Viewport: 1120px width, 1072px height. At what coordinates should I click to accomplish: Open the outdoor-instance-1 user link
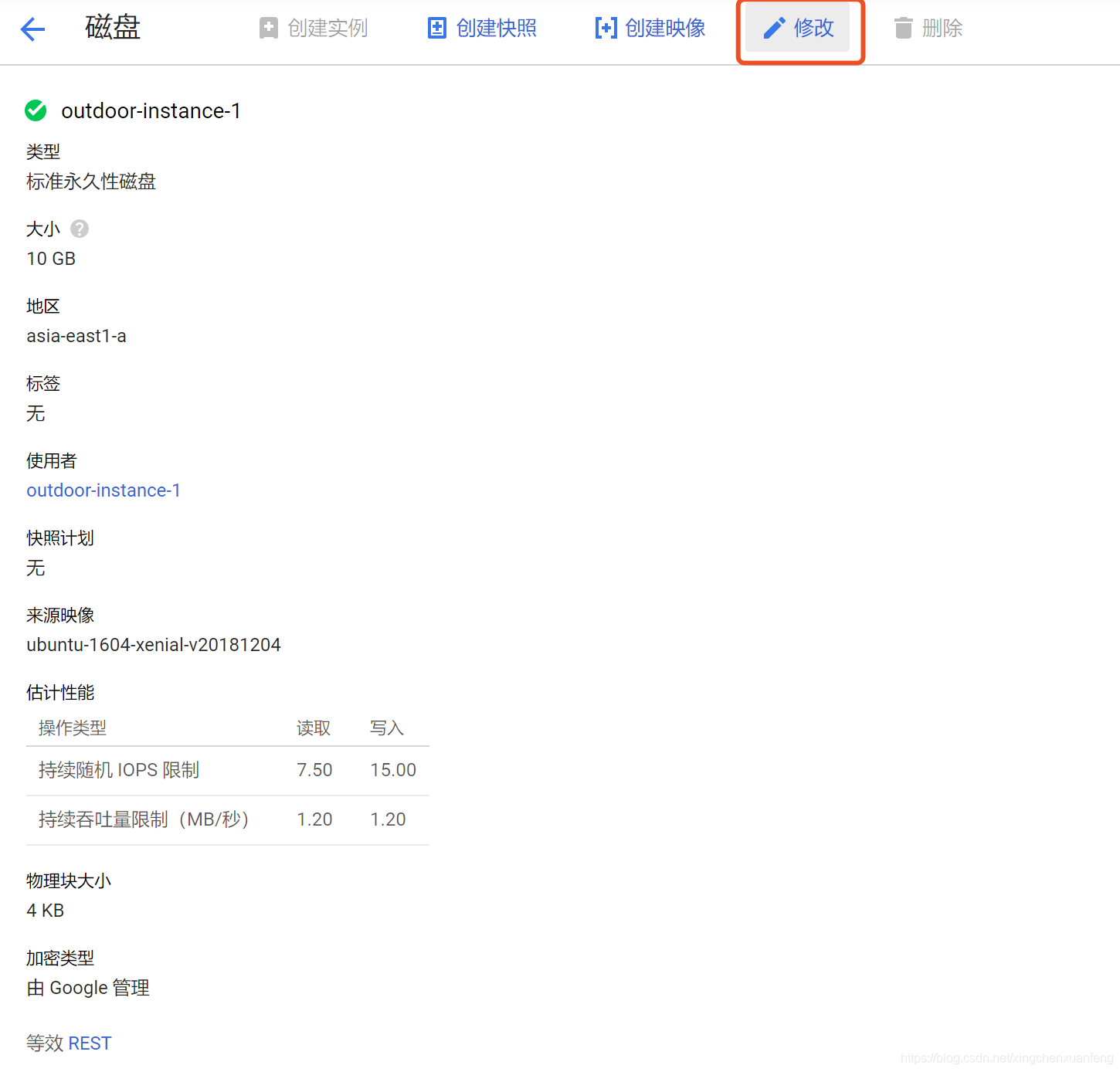point(103,490)
